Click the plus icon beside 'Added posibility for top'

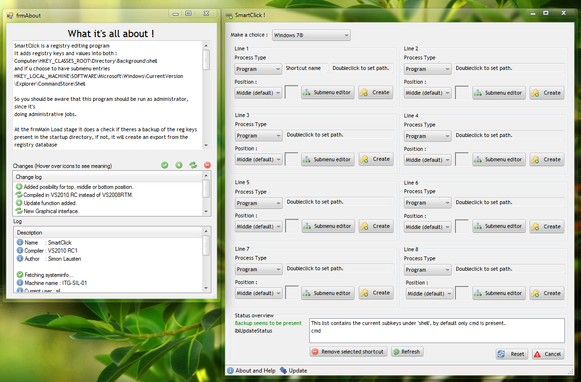coord(19,187)
